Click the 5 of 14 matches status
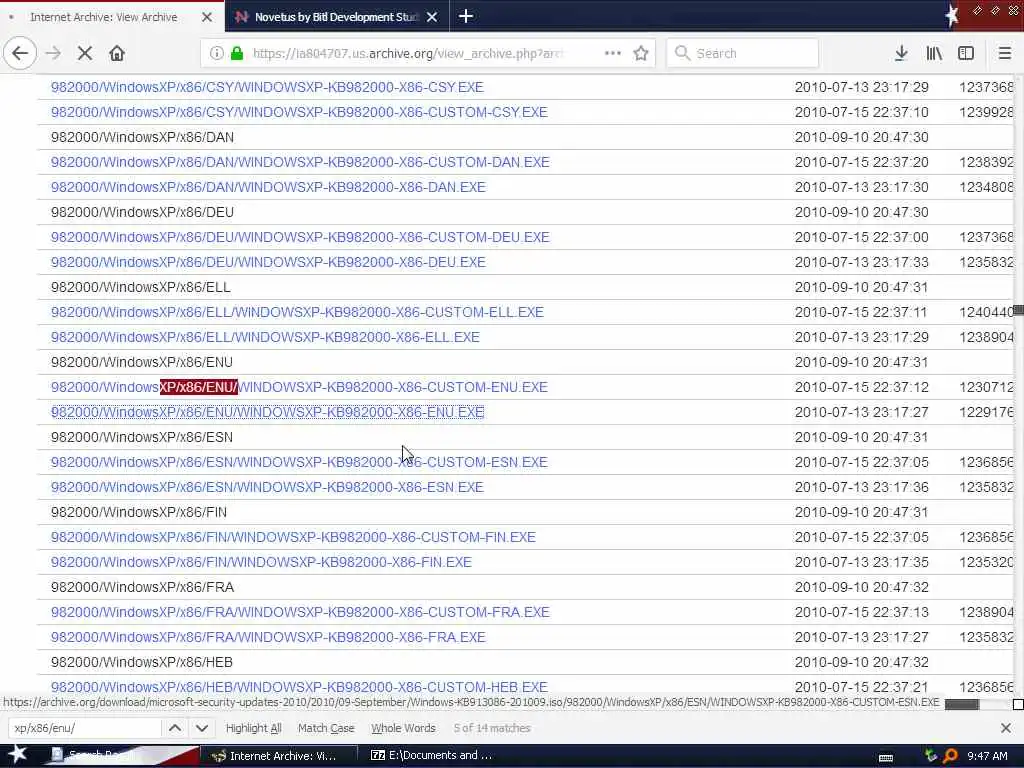 point(492,728)
